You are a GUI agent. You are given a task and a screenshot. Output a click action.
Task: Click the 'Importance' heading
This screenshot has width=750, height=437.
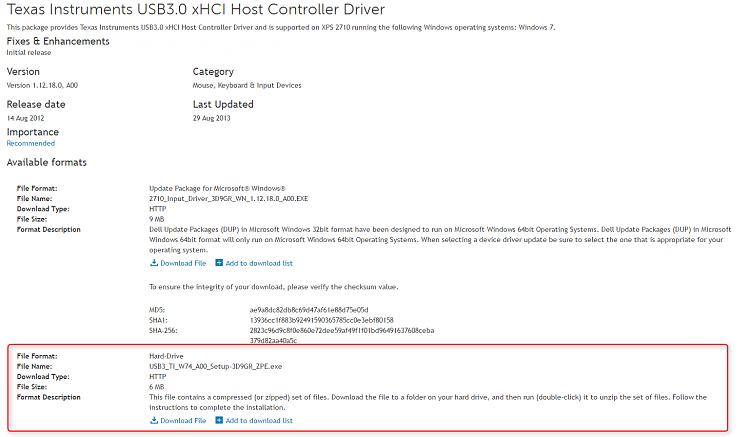click(33, 132)
